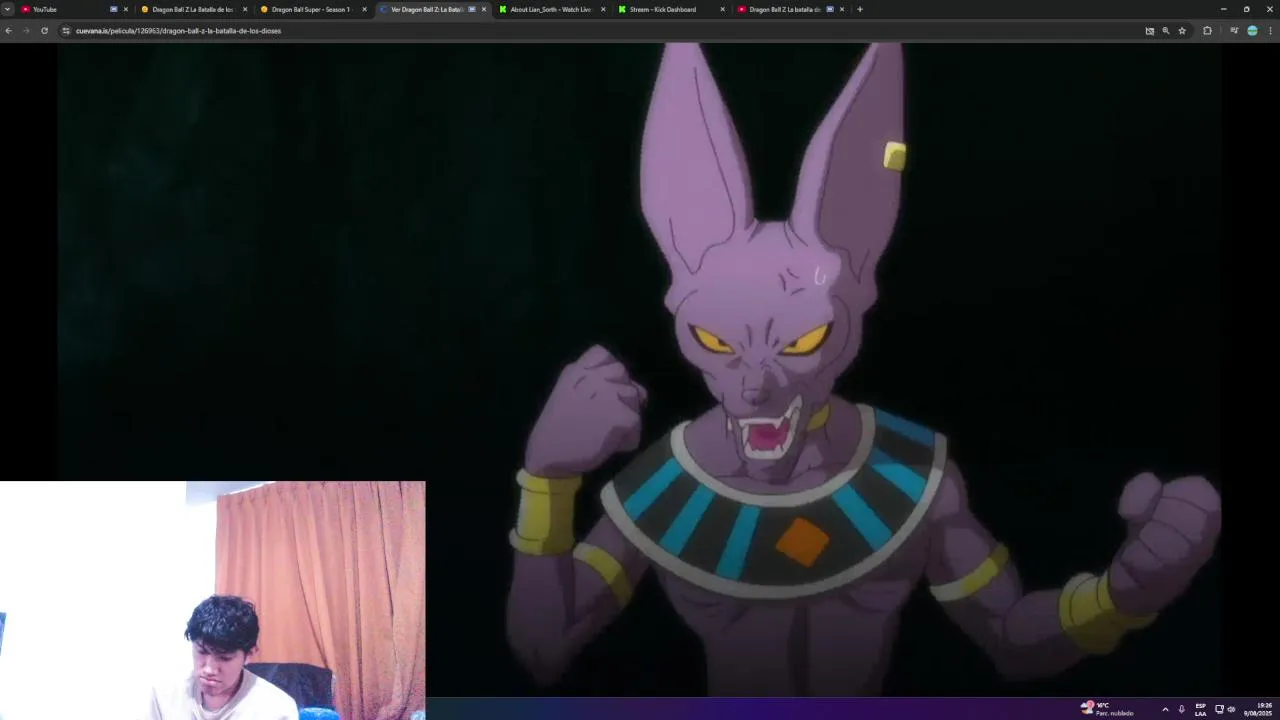Close the Stream - Kick Dashboard tab
Image resolution: width=1280 pixels, height=720 pixels.
[x=722, y=9]
